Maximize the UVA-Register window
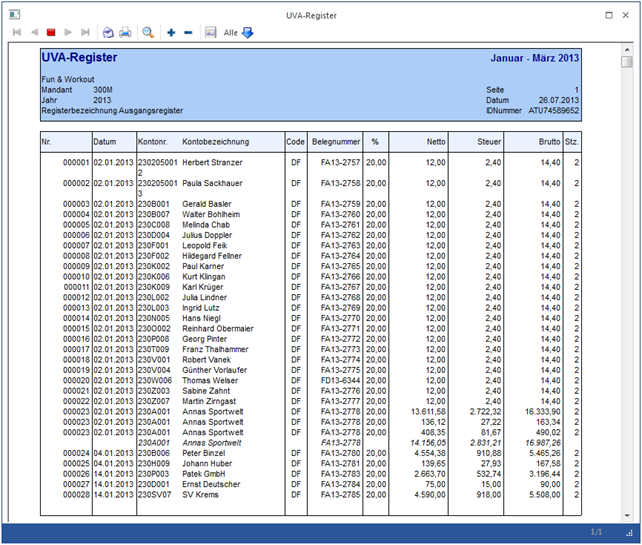This screenshot has height=545, width=642. (610, 16)
